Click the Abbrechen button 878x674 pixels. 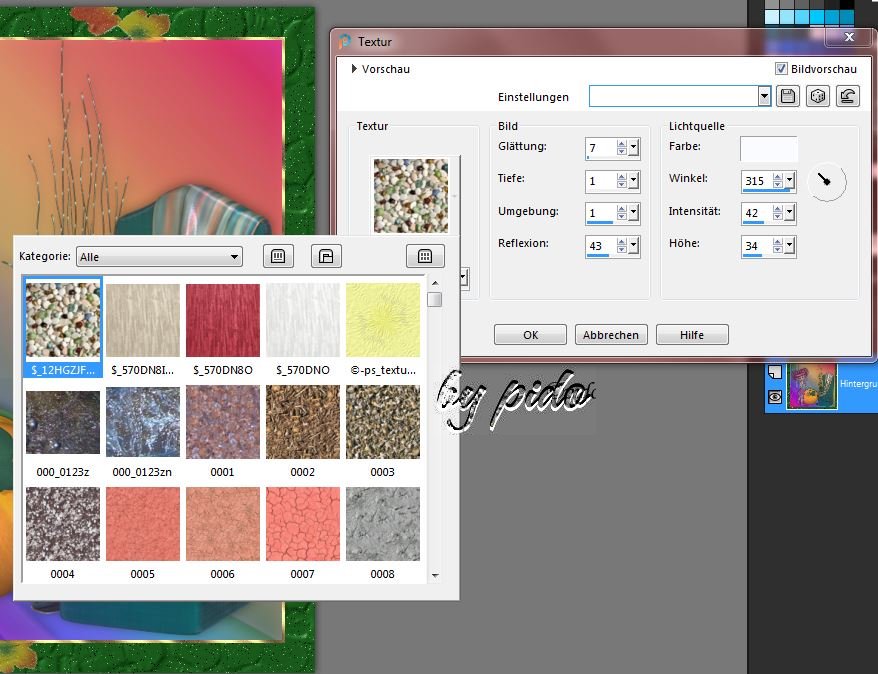[x=610, y=335]
